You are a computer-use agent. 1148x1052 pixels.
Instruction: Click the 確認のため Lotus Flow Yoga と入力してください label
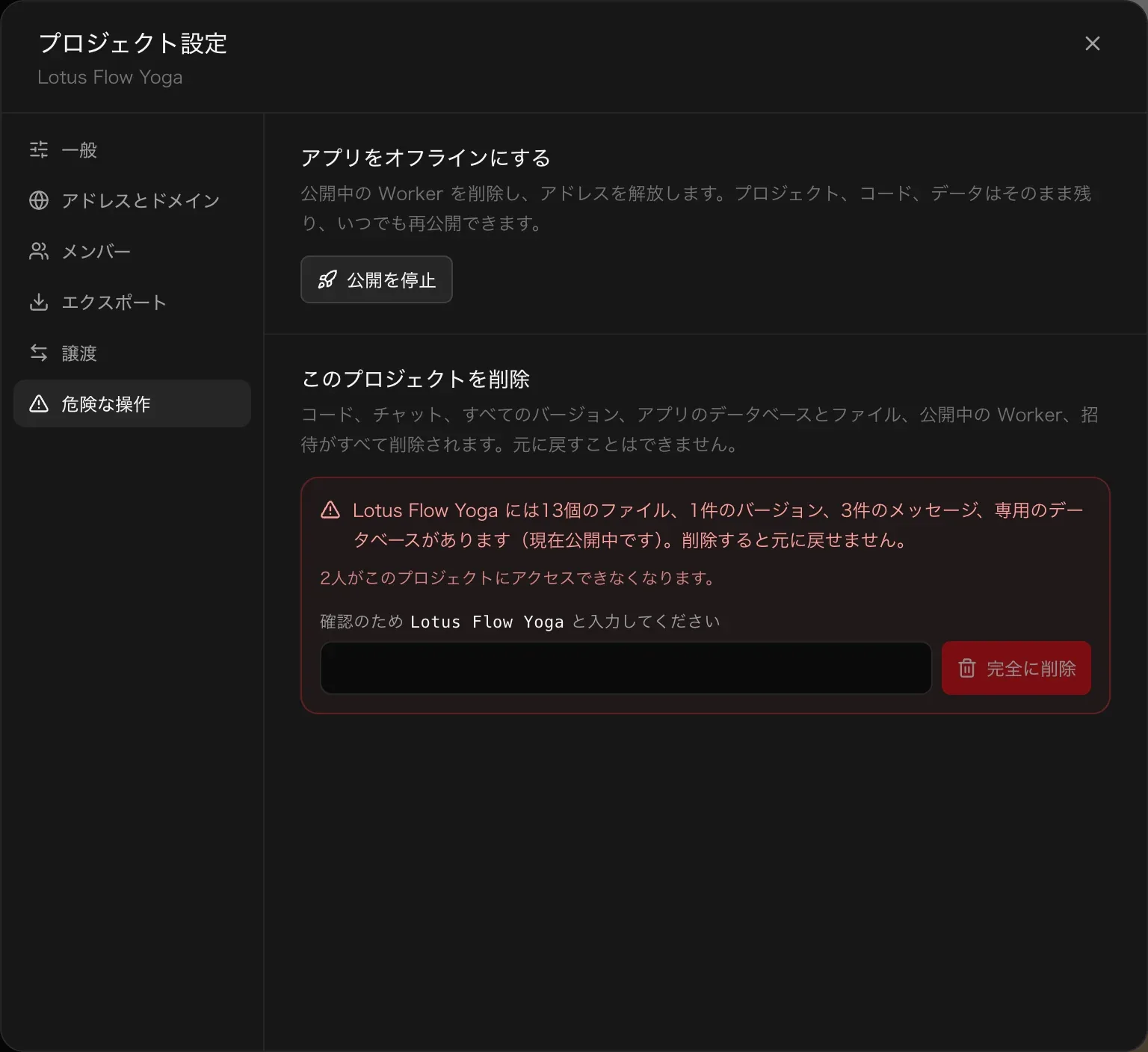coord(520,622)
